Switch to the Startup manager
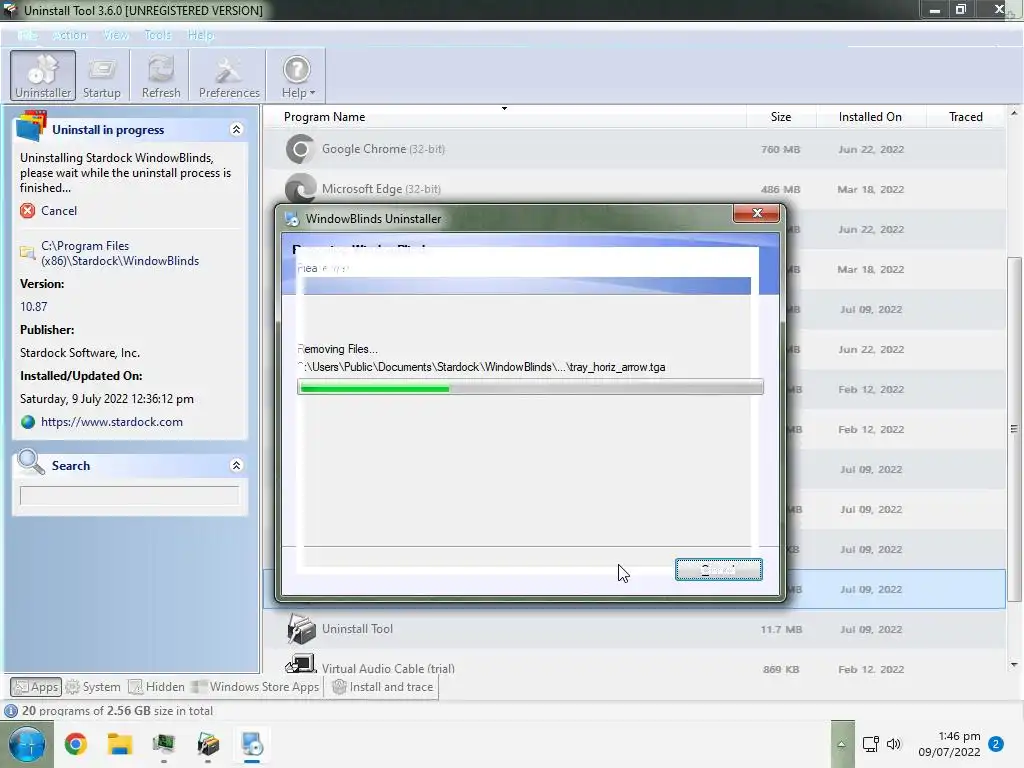1024x768 pixels. tap(102, 76)
